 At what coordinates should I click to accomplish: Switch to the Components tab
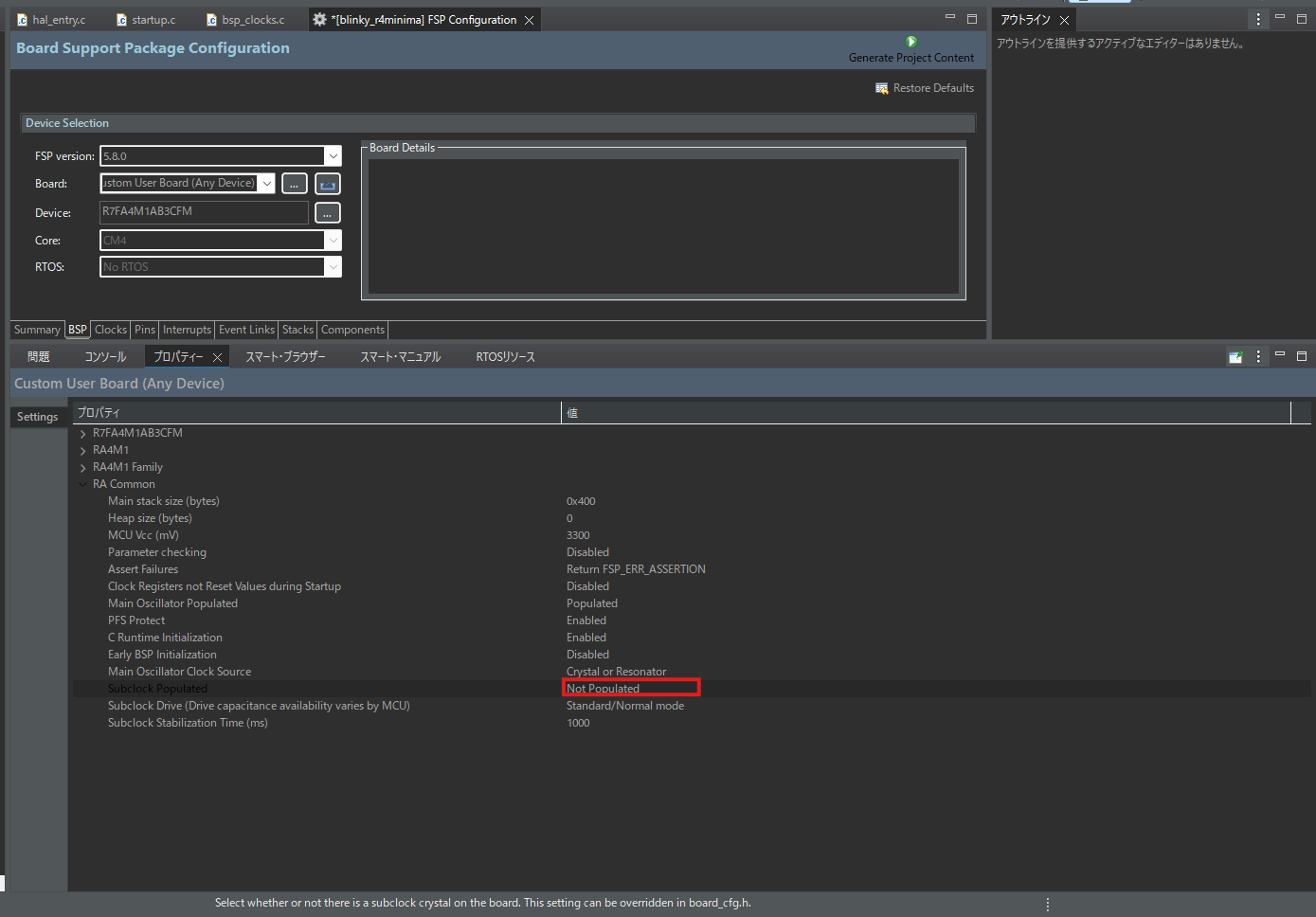[x=352, y=330]
